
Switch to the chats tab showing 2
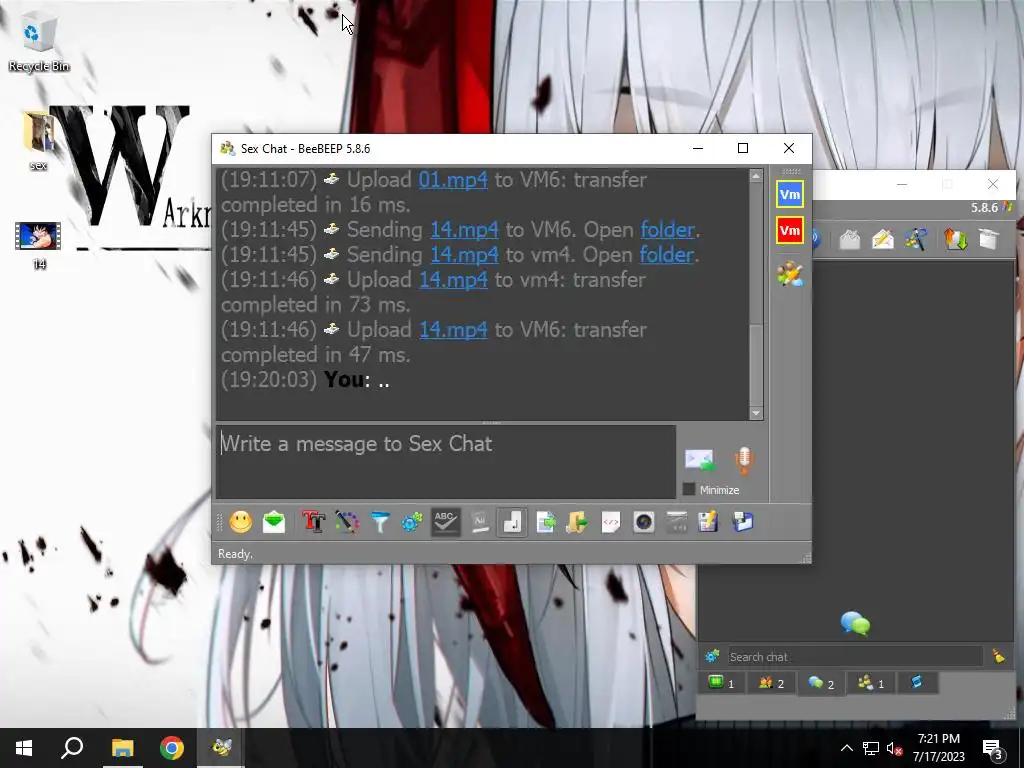[x=821, y=683]
